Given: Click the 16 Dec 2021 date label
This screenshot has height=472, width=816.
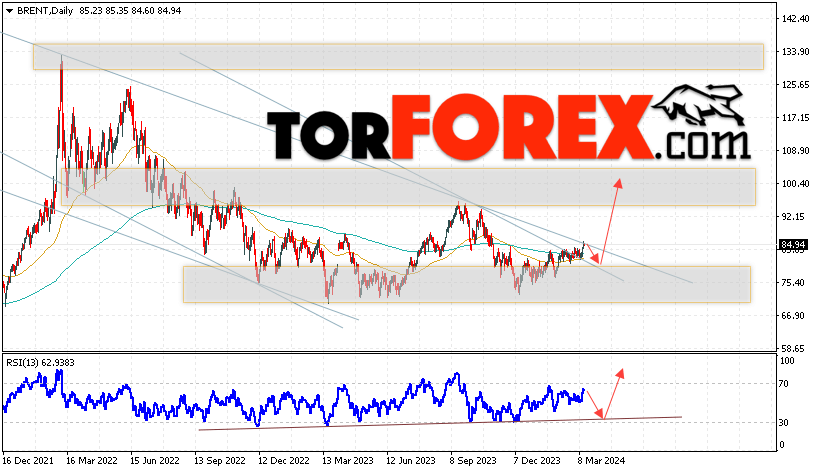Looking at the screenshot, I should 28,461.
